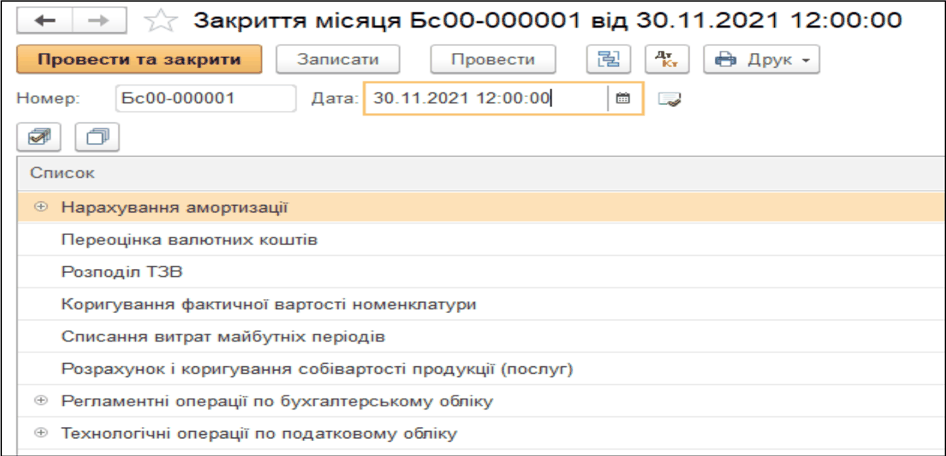Screen dimensions: 946x456
Task: Click the Записати button
Action: pyautogui.click(x=338, y=60)
